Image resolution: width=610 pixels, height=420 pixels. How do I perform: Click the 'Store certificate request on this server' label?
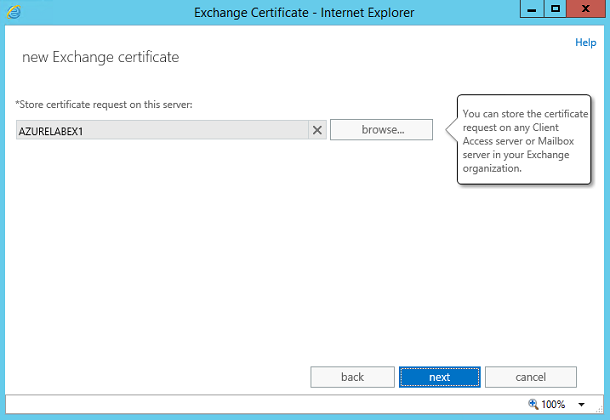click(x=104, y=105)
